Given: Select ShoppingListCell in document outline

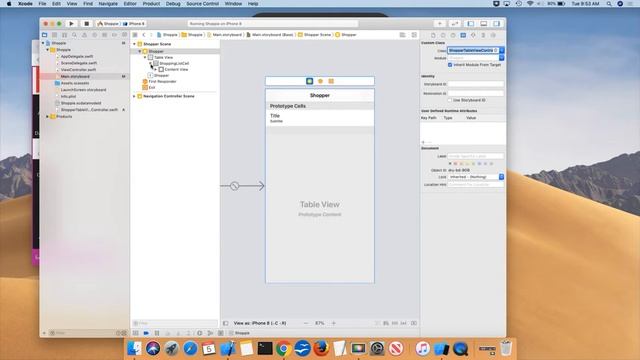Looking at the screenshot, I should coord(173,64).
